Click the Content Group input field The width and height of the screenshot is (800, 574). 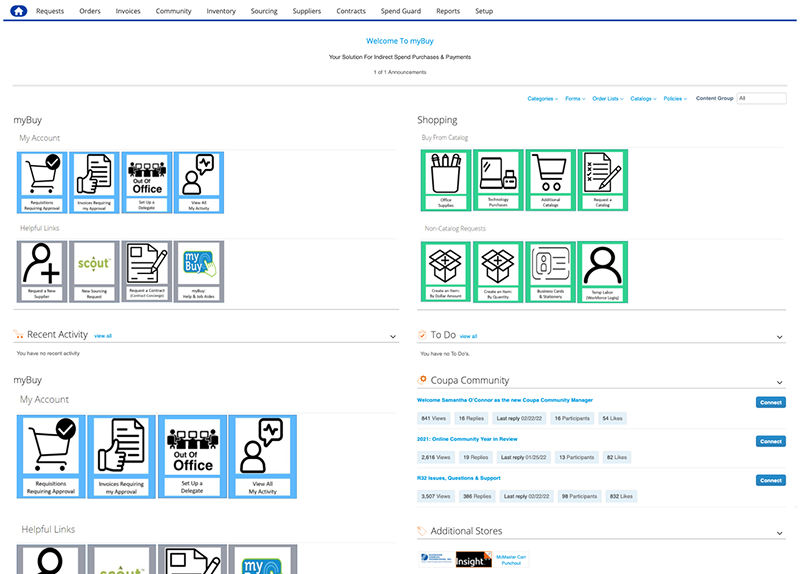pyautogui.click(x=760, y=99)
